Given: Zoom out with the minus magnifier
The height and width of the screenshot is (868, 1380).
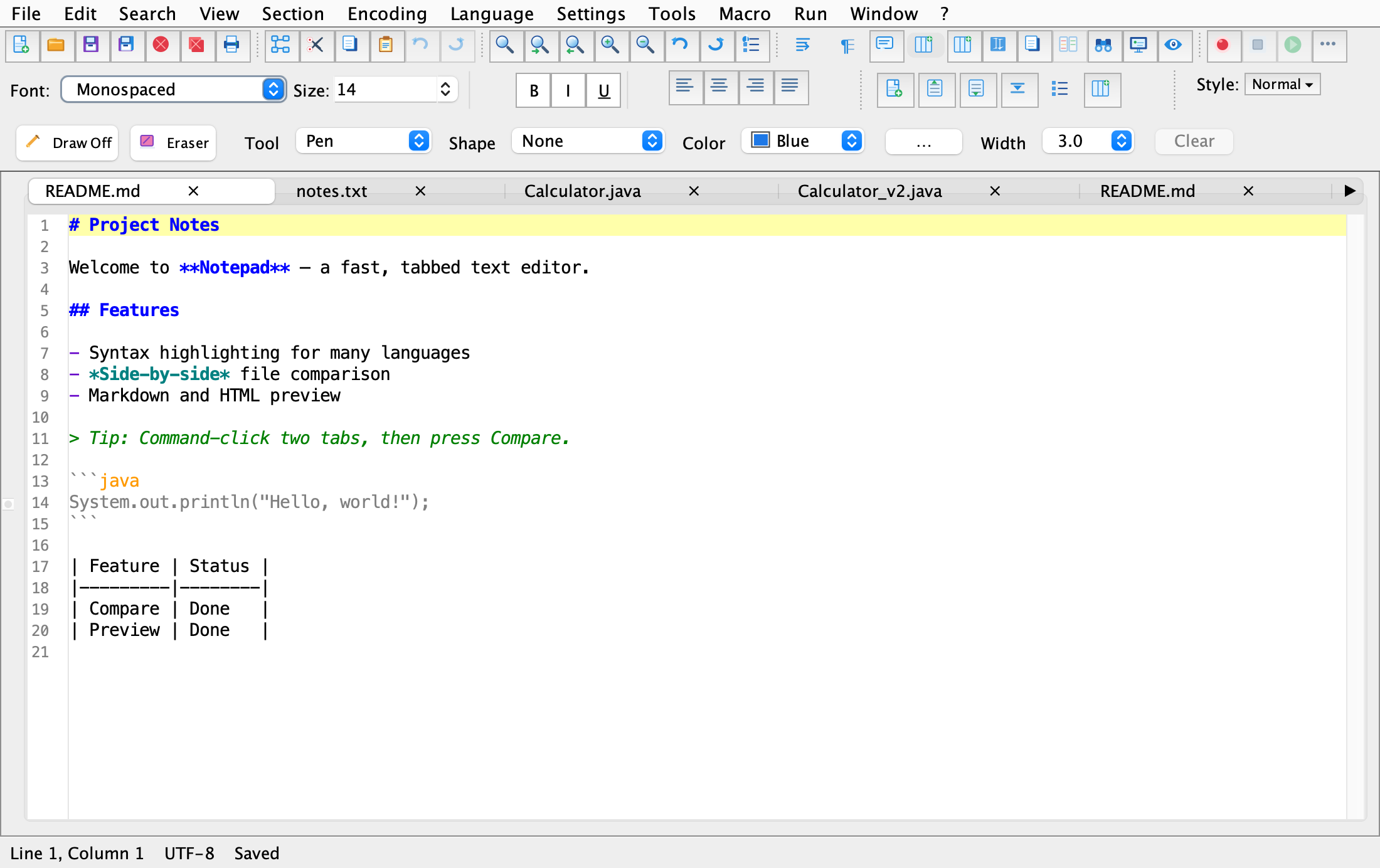Looking at the screenshot, I should pyautogui.click(x=646, y=45).
